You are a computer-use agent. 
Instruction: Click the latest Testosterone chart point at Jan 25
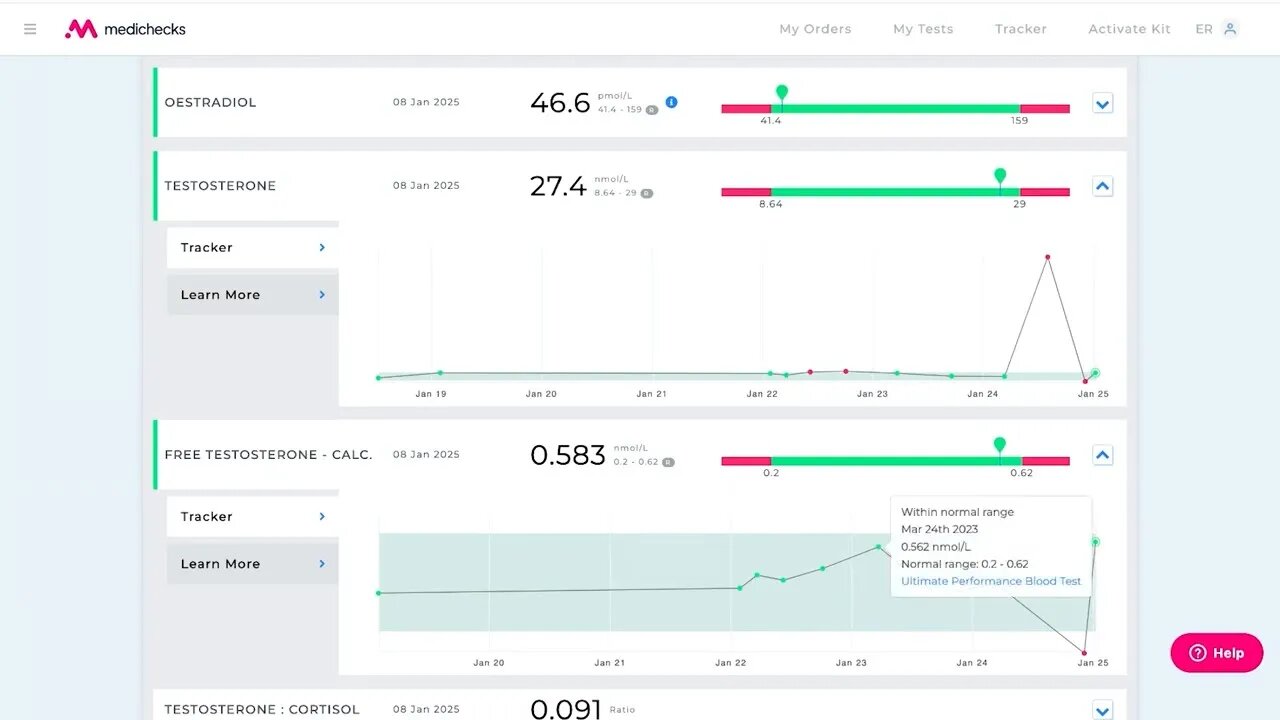click(x=1095, y=373)
